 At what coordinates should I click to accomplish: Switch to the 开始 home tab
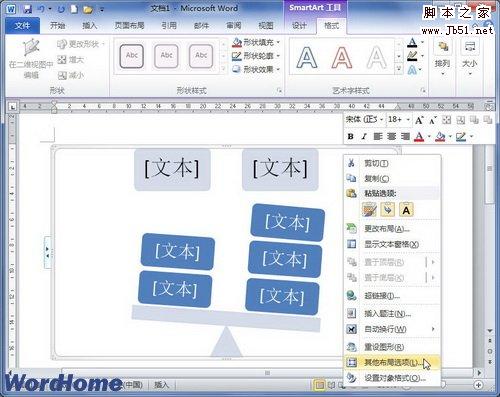coord(57,26)
